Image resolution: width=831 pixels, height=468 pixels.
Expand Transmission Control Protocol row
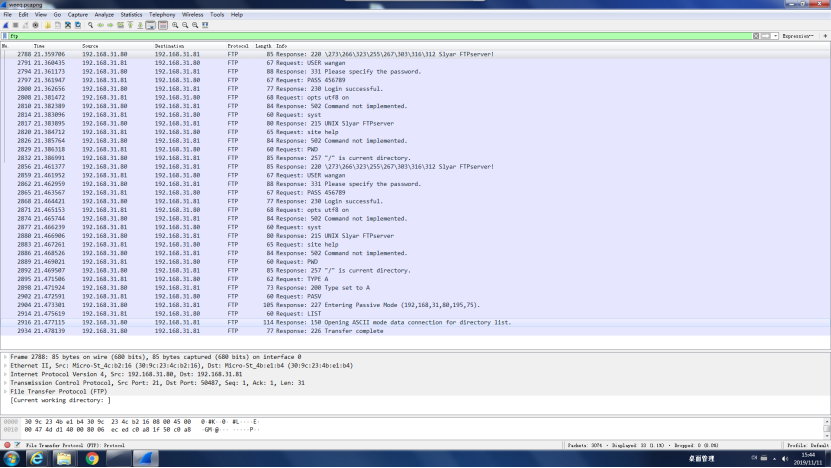pos(5,383)
